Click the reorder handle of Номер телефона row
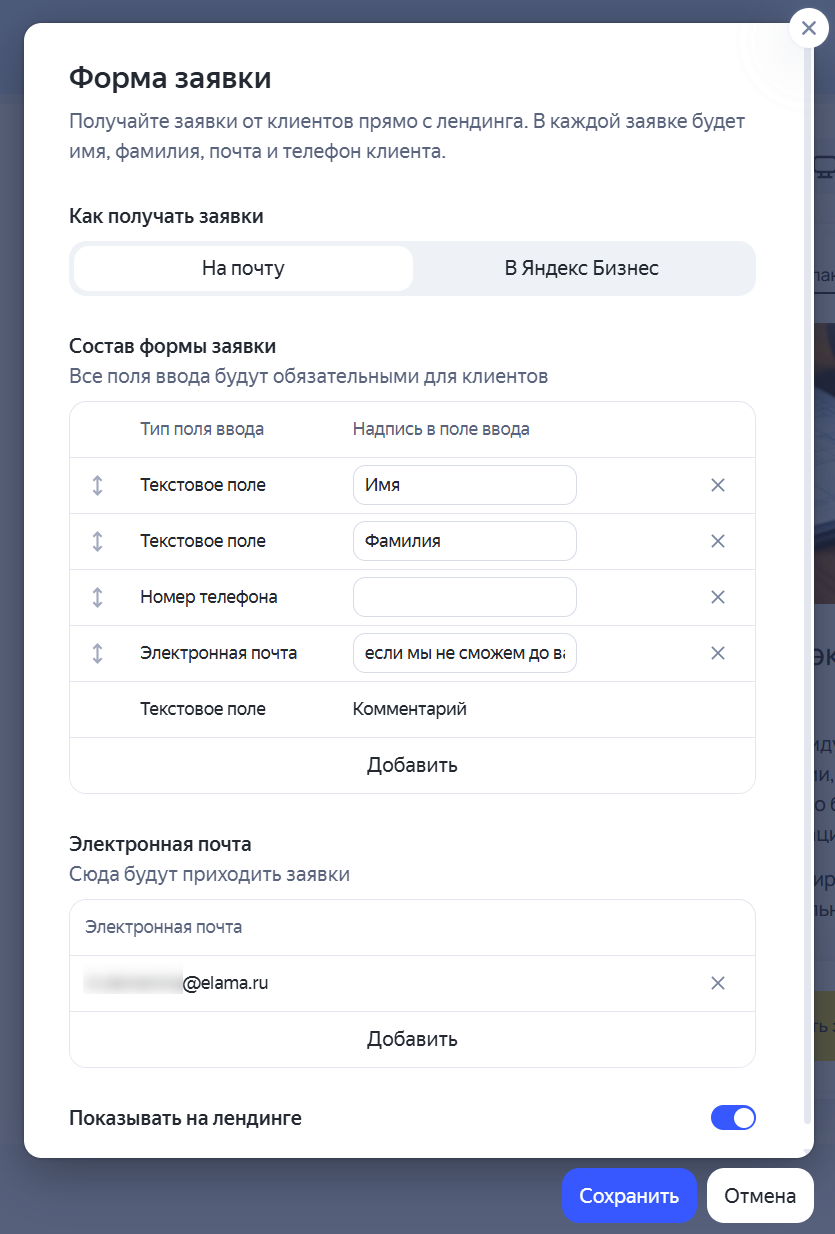Image resolution: width=835 pixels, height=1234 pixels. pyautogui.click(x=97, y=597)
